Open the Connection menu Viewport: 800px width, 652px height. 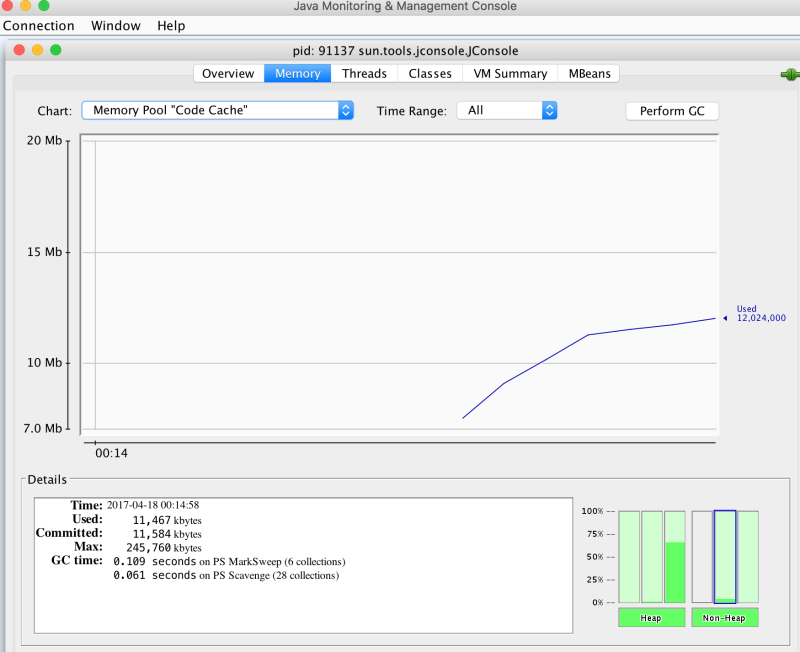(x=39, y=25)
